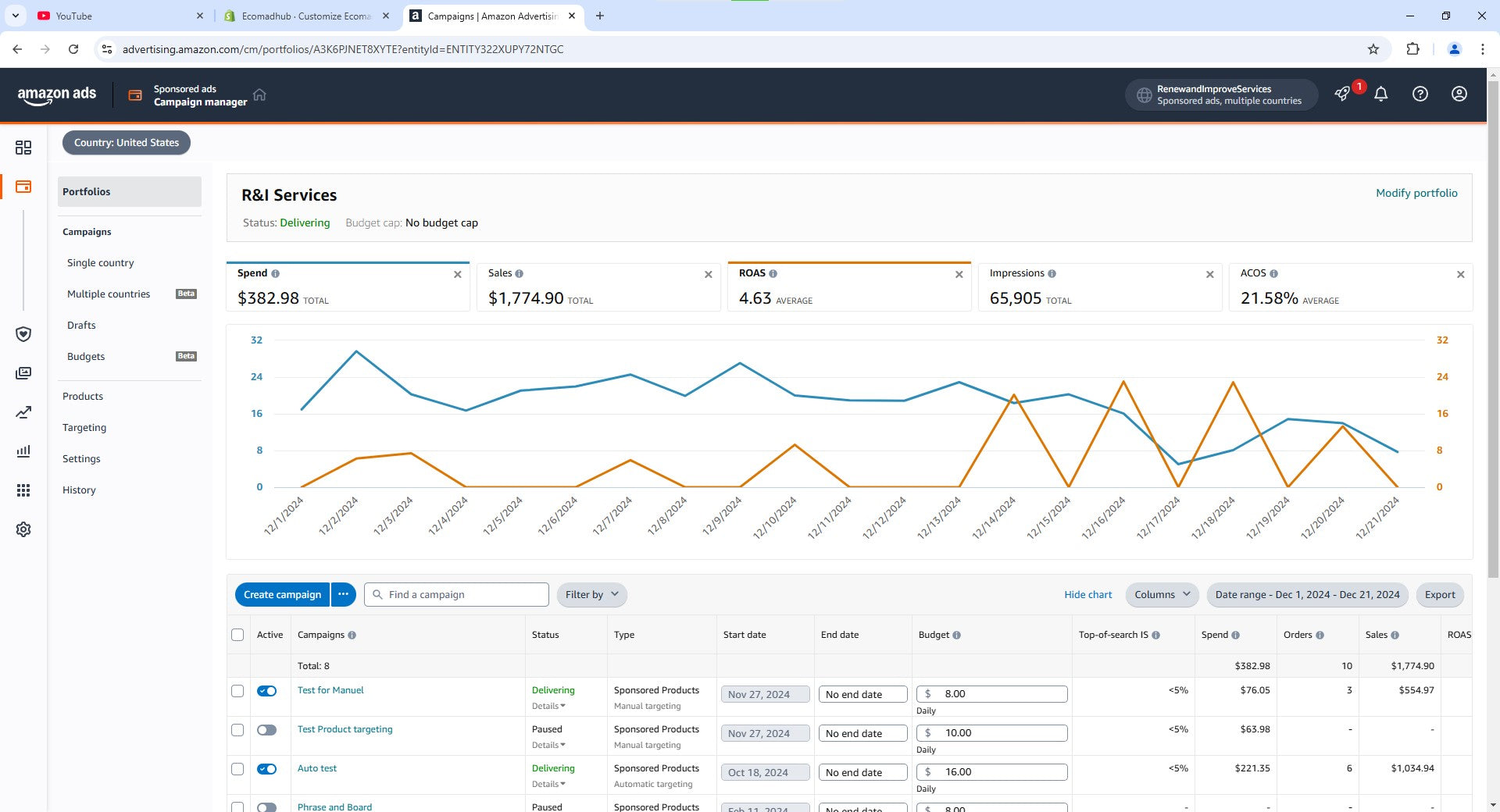Open the help question mark icon
The image size is (1500, 812).
(1420, 94)
